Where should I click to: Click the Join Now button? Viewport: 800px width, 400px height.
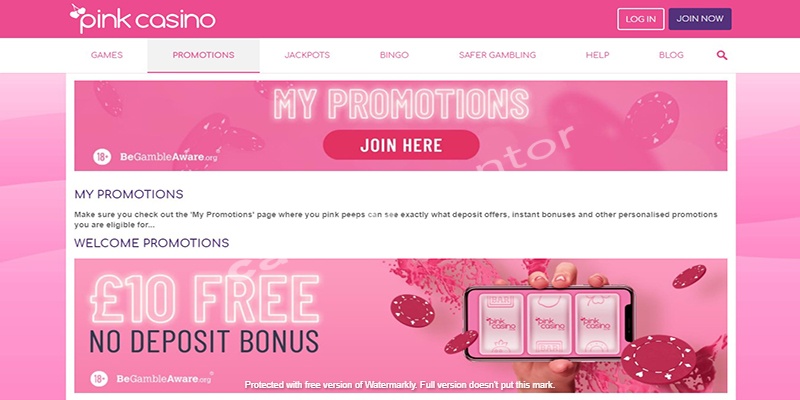pyautogui.click(x=700, y=19)
